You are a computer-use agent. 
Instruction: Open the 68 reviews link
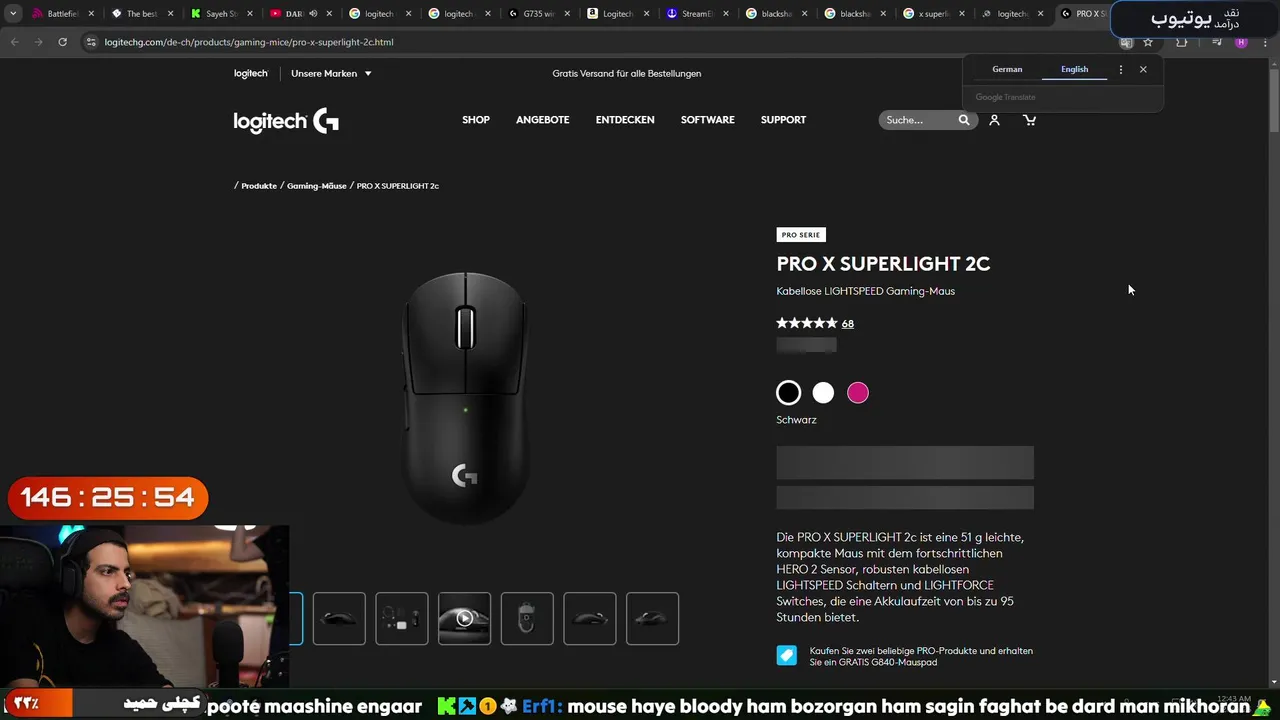click(x=847, y=324)
